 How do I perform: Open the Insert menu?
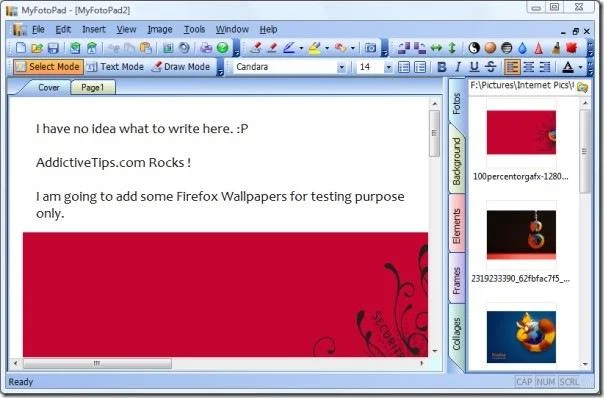pos(94,29)
